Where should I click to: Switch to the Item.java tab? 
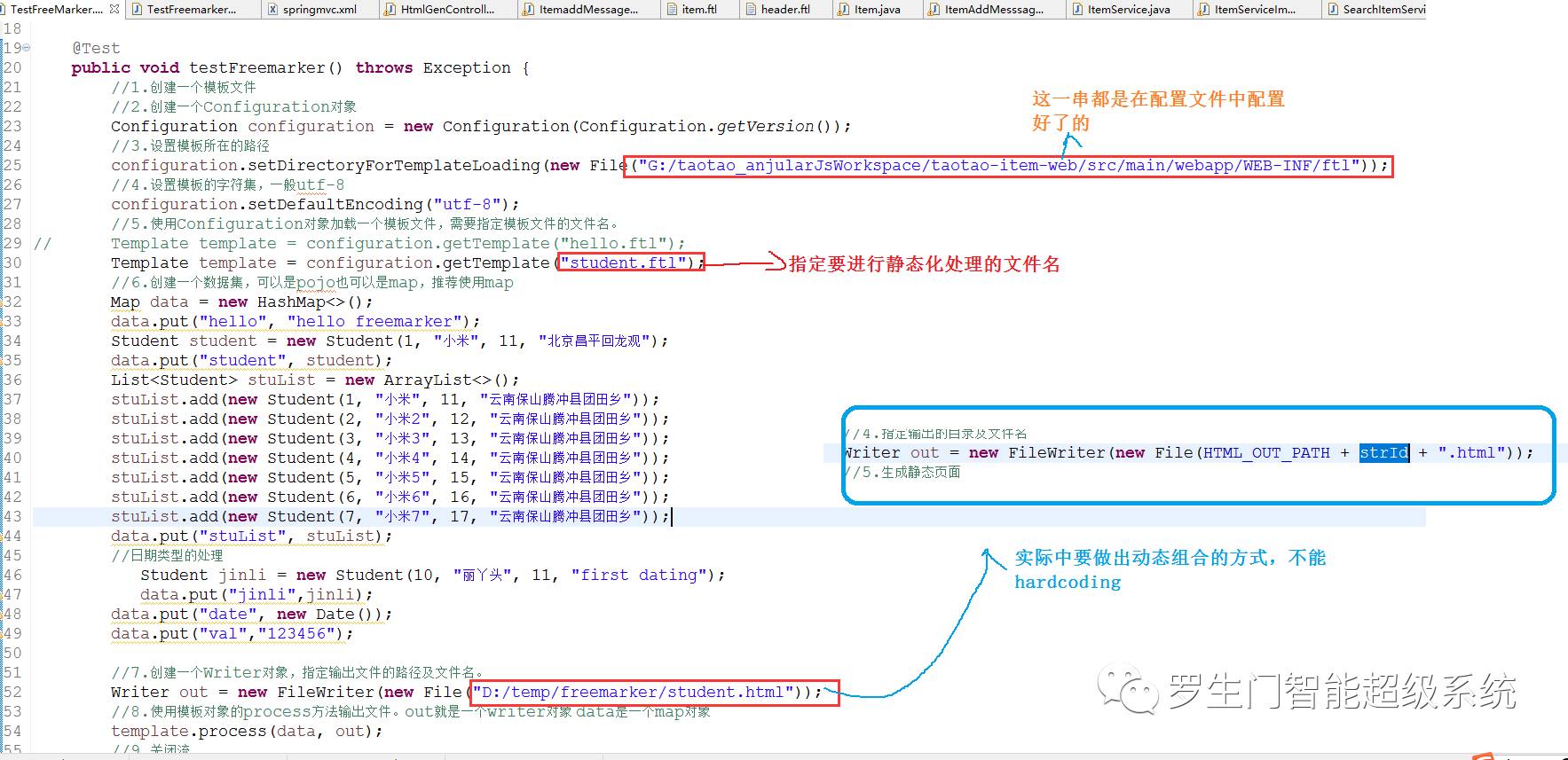click(877, 10)
